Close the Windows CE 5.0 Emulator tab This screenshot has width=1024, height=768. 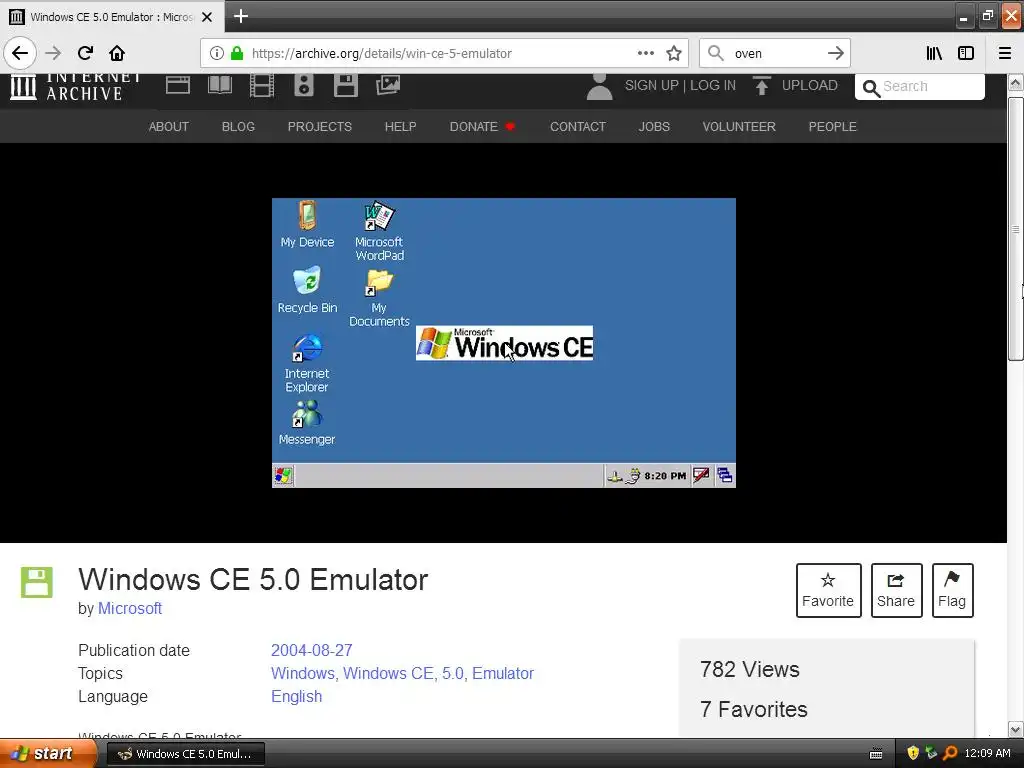[207, 17]
